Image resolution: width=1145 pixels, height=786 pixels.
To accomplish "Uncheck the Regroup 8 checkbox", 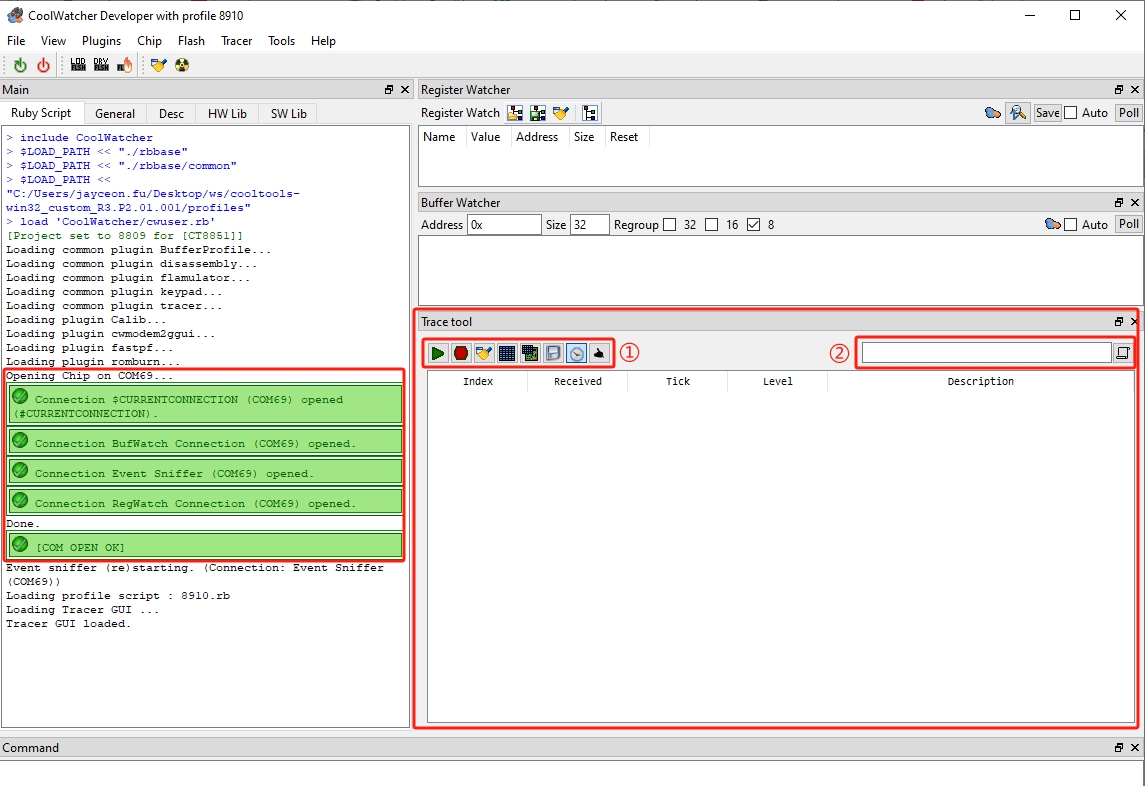I will [x=754, y=224].
